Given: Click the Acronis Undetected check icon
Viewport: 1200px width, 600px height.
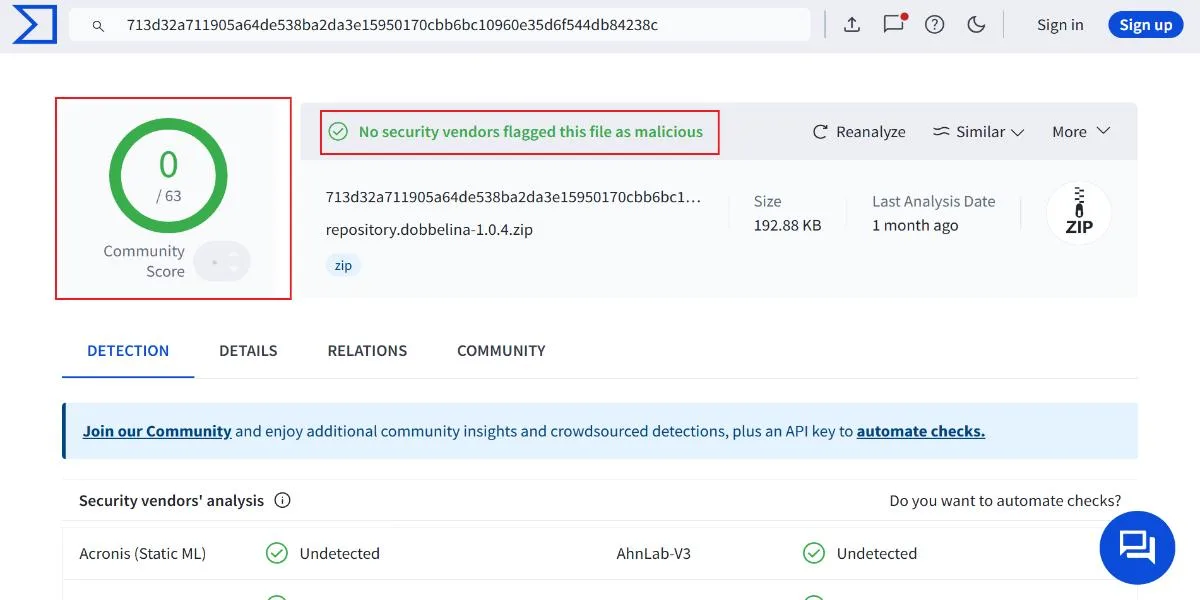Looking at the screenshot, I should click(276, 553).
